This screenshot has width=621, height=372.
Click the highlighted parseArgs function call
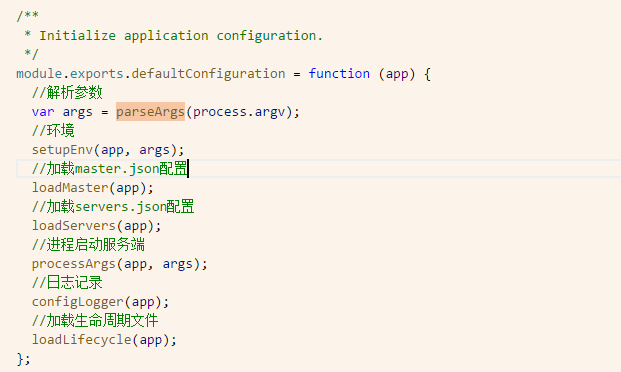pos(150,111)
